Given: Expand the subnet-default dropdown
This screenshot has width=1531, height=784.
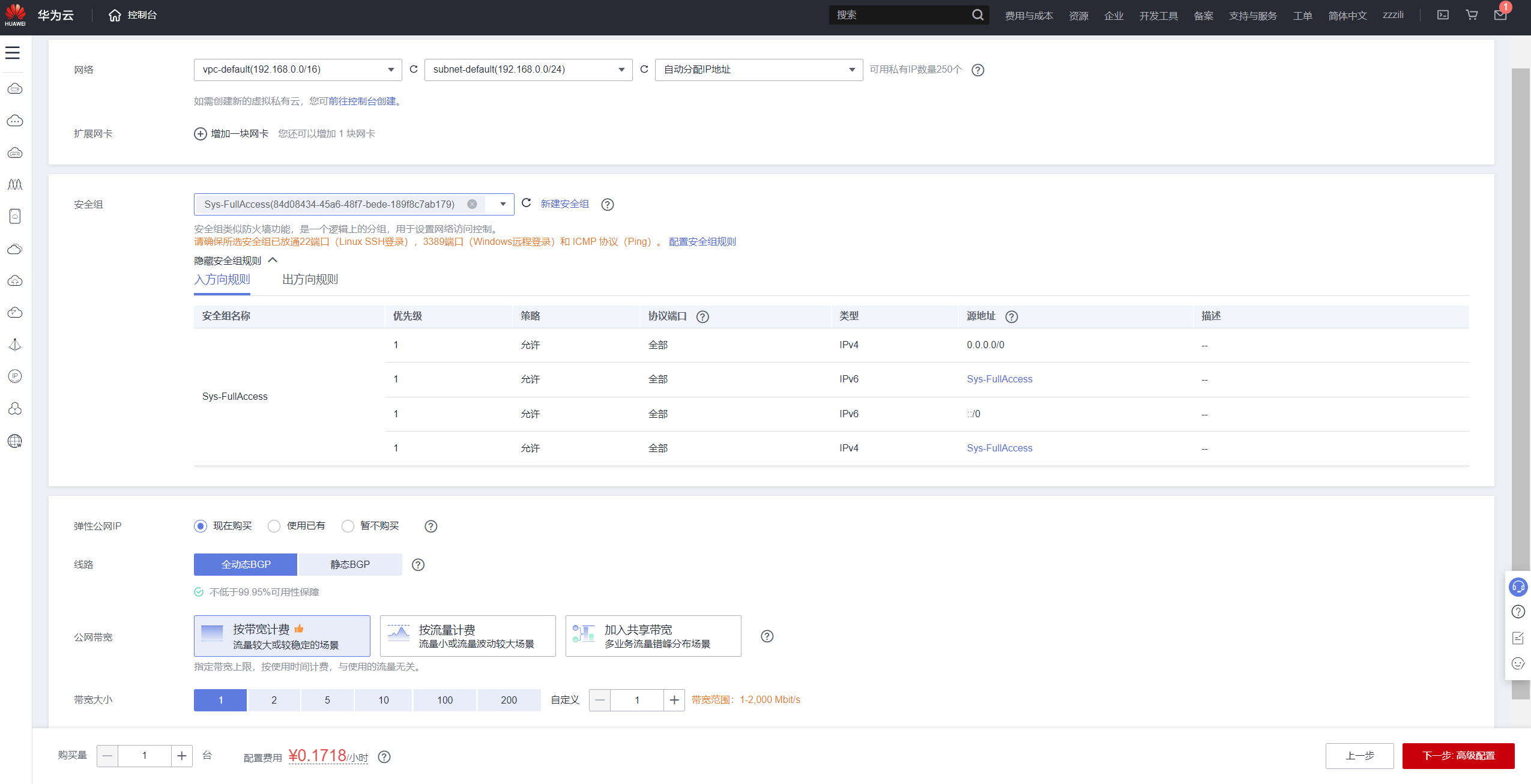Looking at the screenshot, I should tap(528, 70).
